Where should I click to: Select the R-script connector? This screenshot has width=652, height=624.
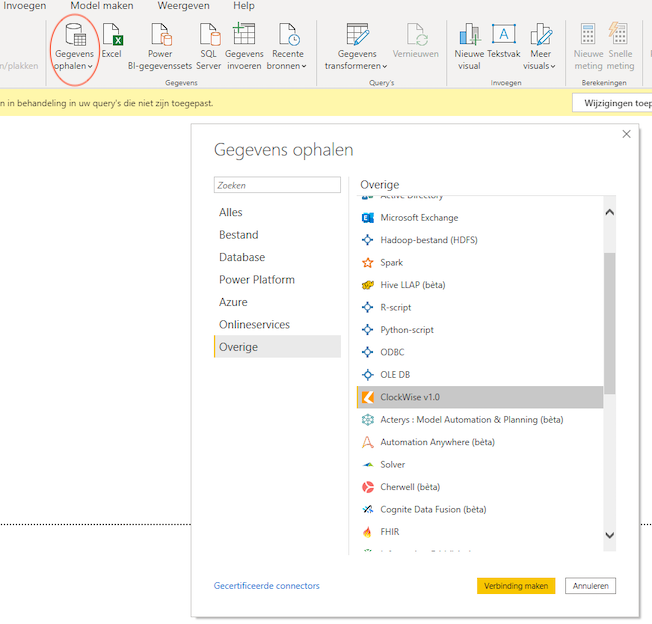pos(480,308)
